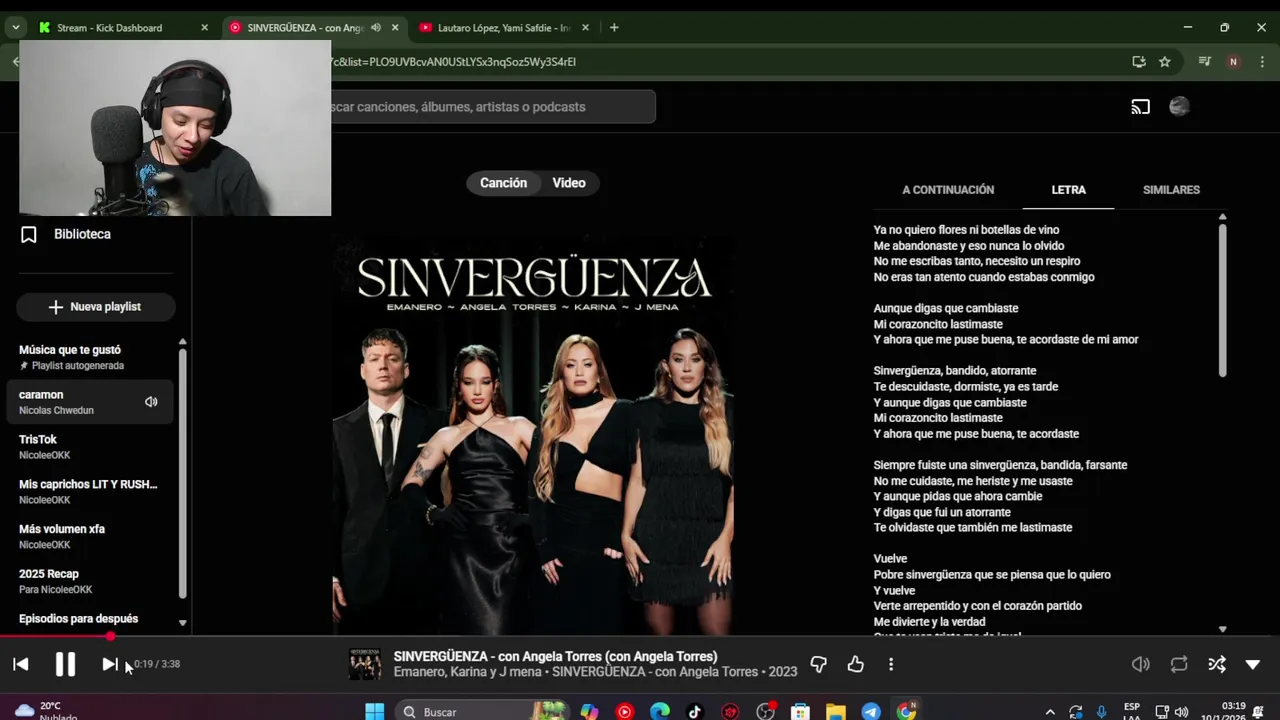Viewport: 1280px width, 720px height.
Task: Open the YouTube Music account avatar
Action: click(1179, 107)
